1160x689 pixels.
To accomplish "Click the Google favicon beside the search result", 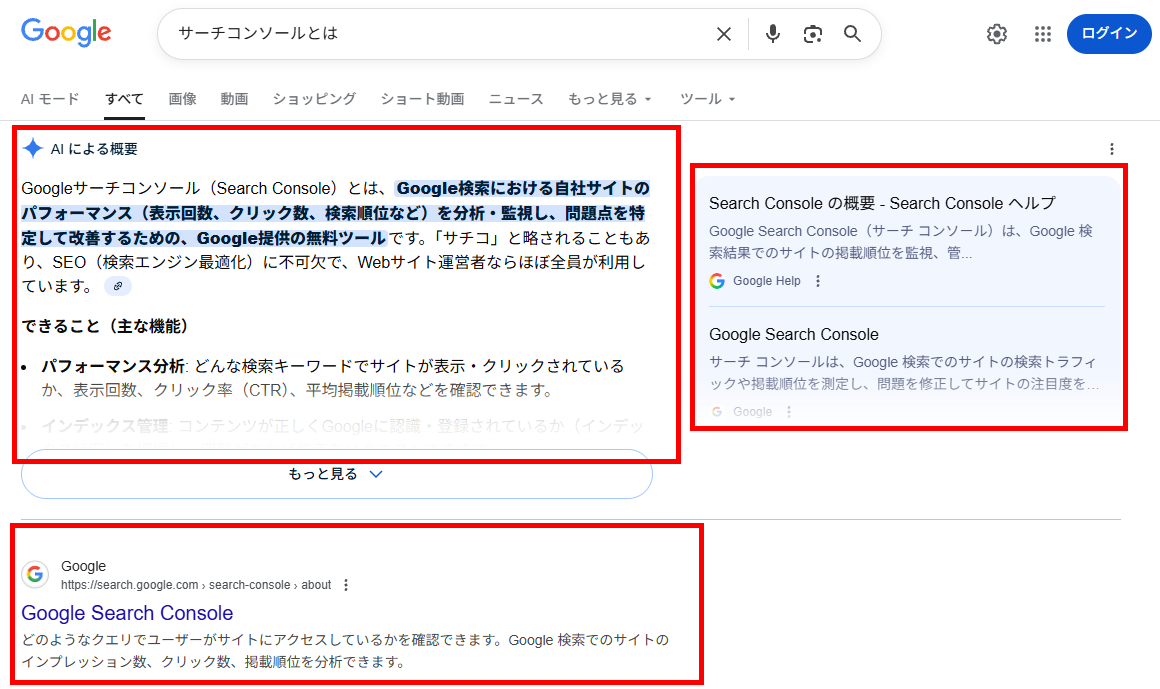I will click(x=35, y=574).
